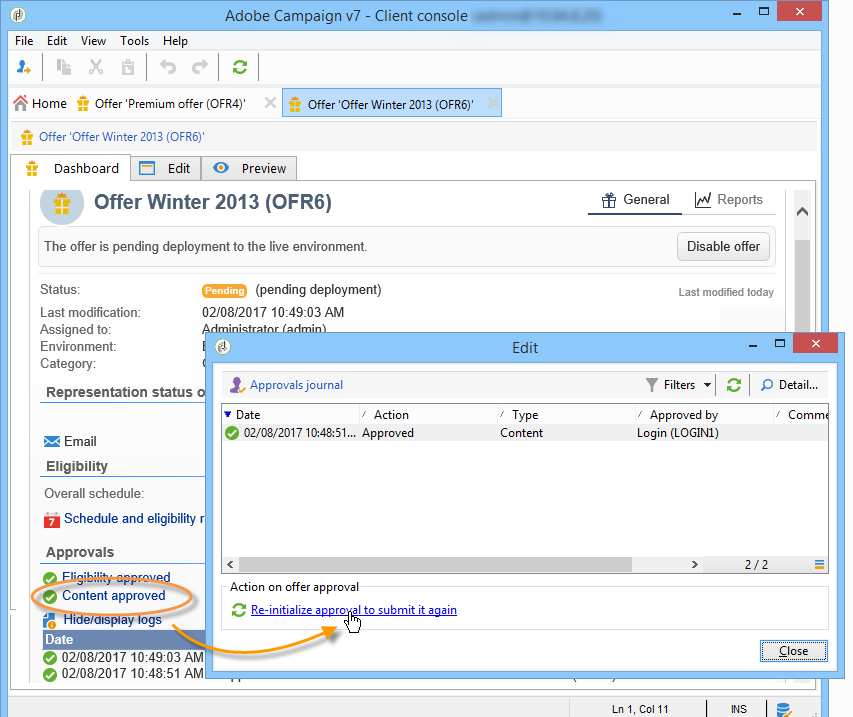Click Re-initialize approval to submit it again

point(354,610)
